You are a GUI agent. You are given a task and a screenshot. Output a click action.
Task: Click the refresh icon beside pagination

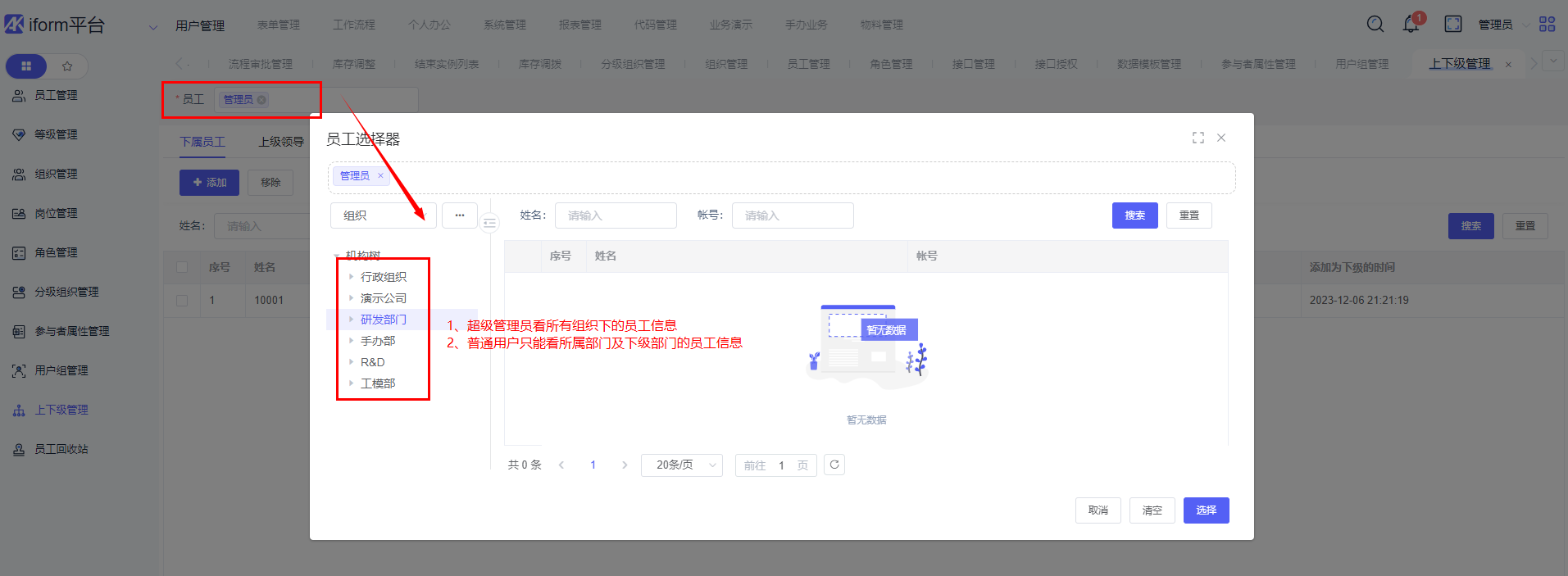[x=834, y=465]
